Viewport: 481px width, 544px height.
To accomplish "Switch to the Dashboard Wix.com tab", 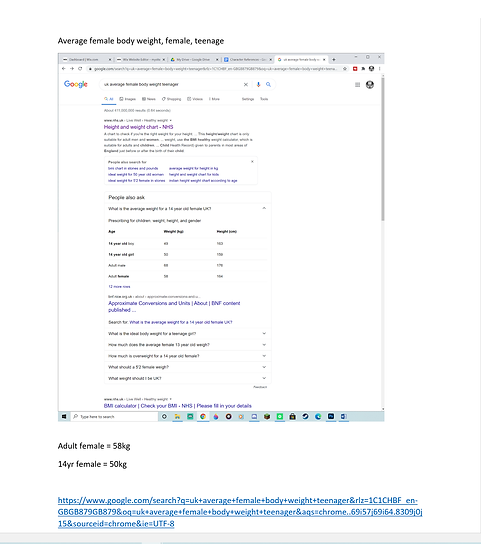I will tap(86, 60).
